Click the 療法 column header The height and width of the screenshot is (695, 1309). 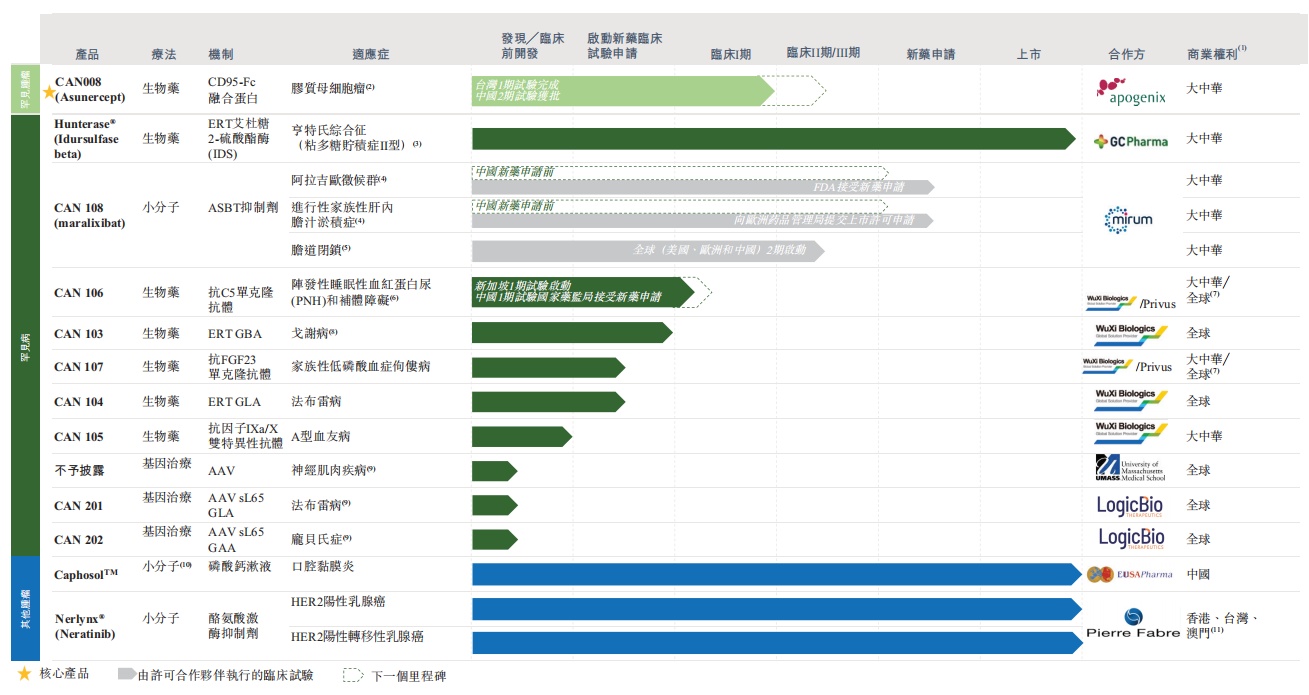163,54
